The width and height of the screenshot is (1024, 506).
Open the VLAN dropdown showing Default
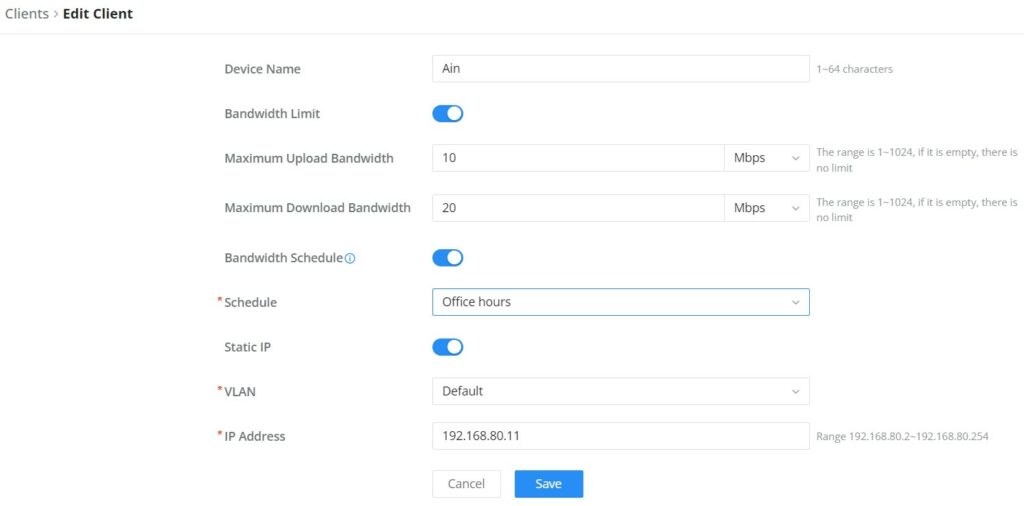click(621, 391)
